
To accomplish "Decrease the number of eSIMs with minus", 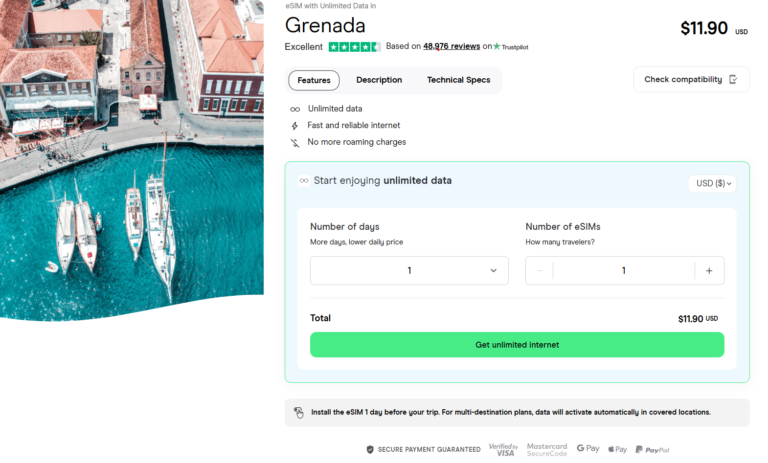I will coord(540,271).
